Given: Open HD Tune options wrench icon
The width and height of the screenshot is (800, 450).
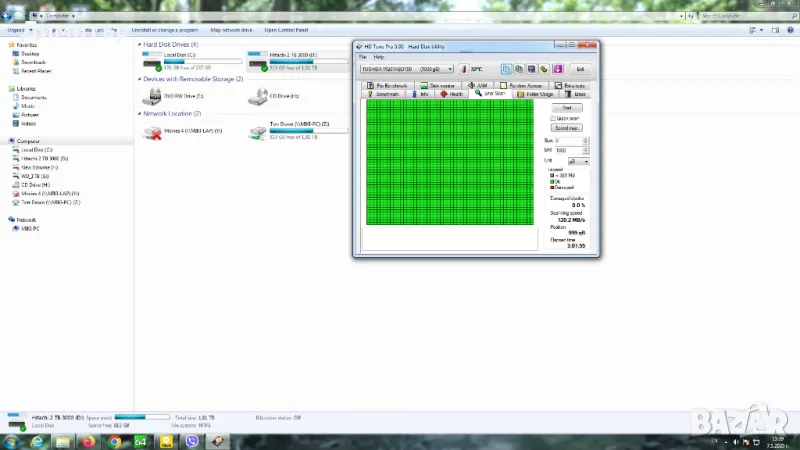Looking at the screenshot, I should (x=544, y=69).
